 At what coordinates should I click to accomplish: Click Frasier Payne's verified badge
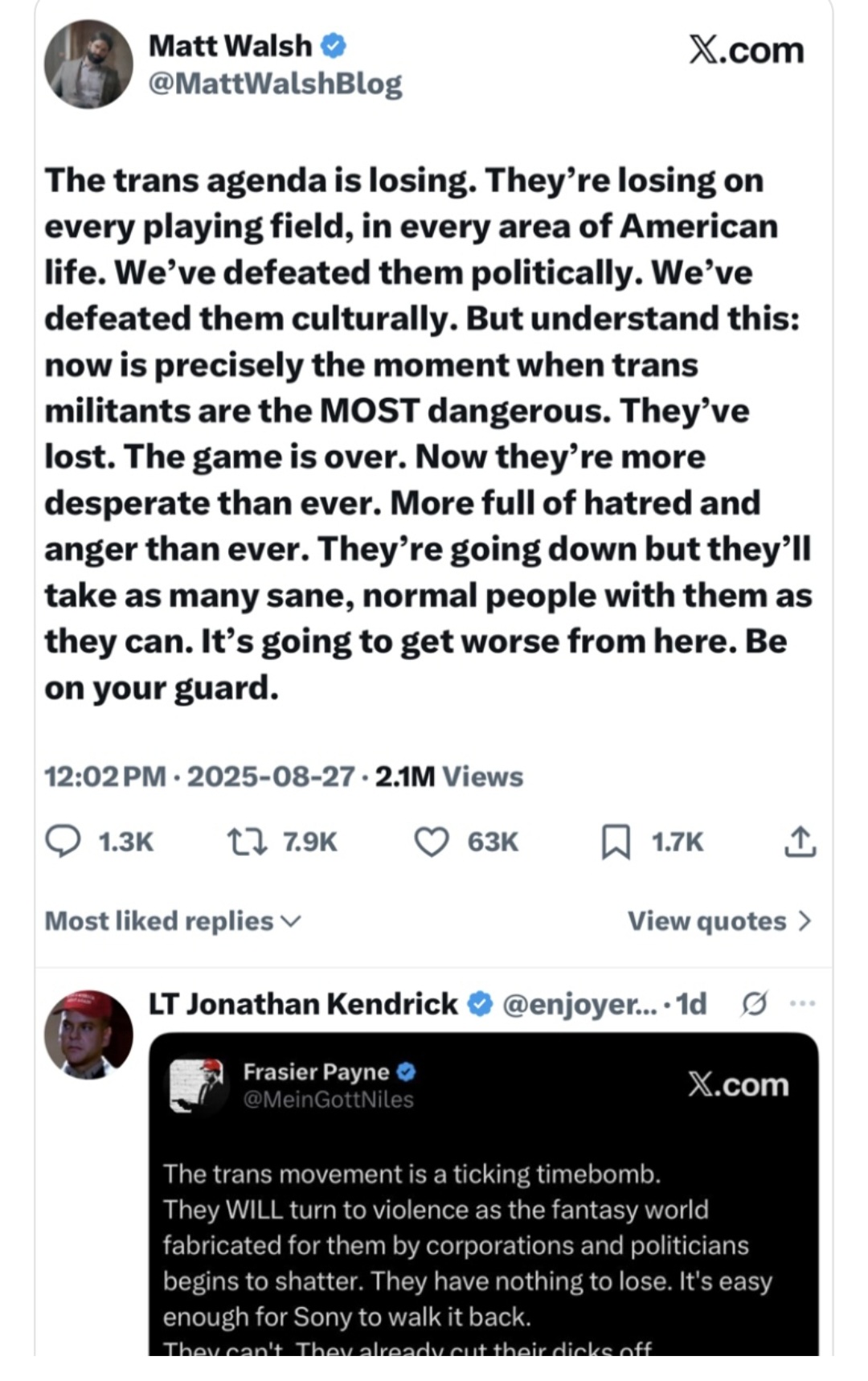click(407, 1072)
